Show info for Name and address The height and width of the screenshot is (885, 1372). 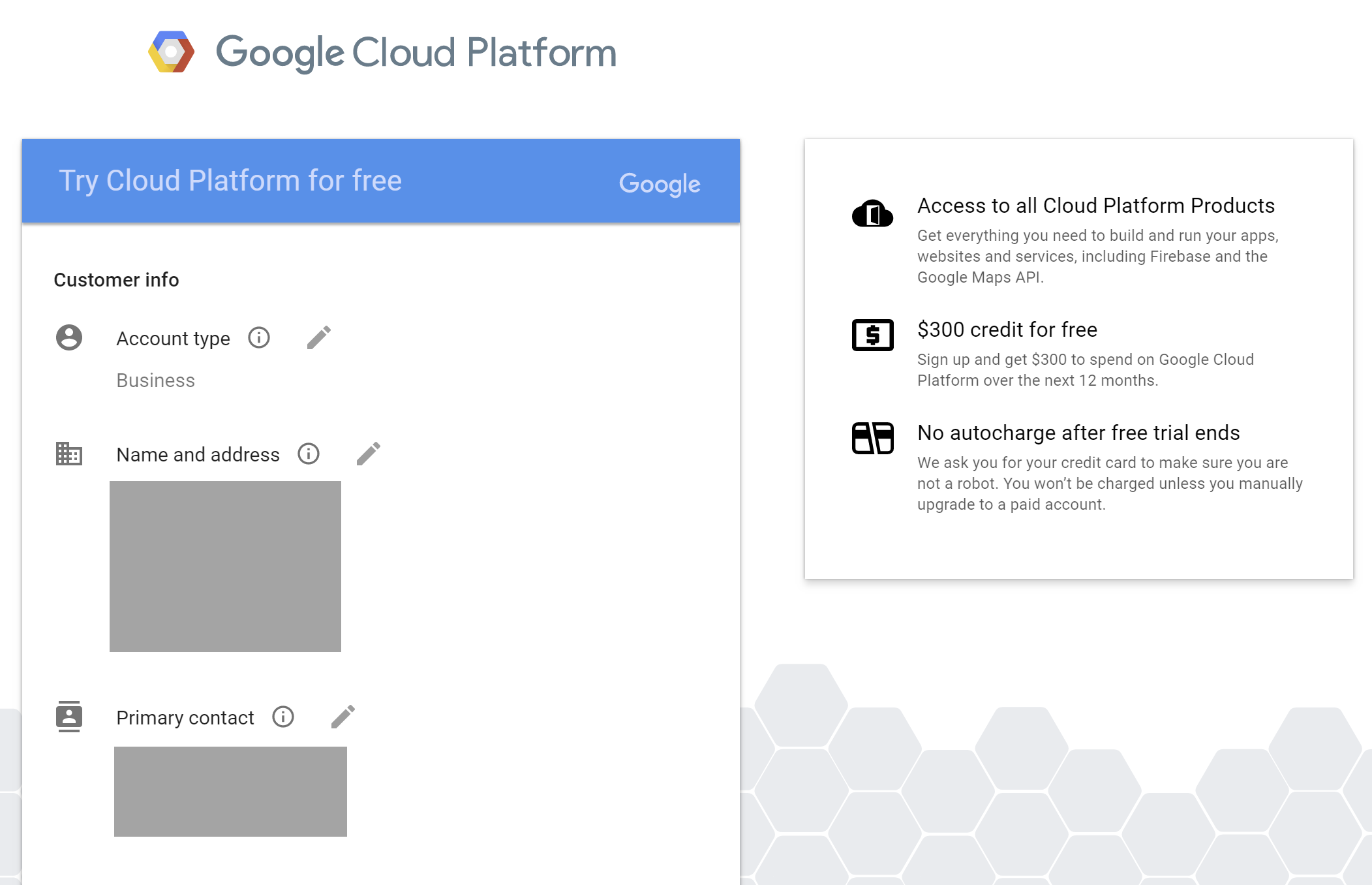click(309, 454)
